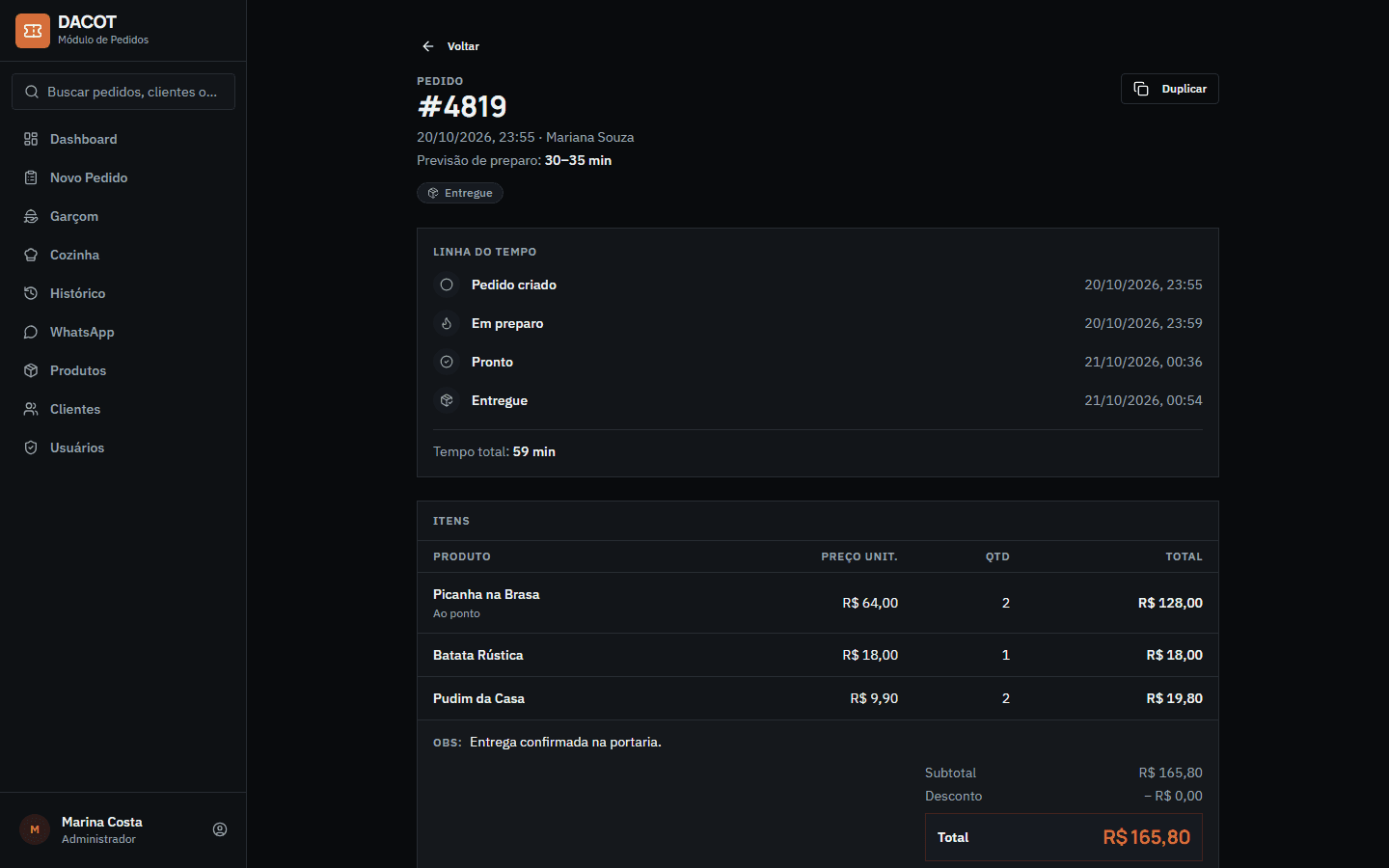This screenshot has width=1389, height=868.
Task: Go back using Voltar link
Action: [x=450, y=46]
